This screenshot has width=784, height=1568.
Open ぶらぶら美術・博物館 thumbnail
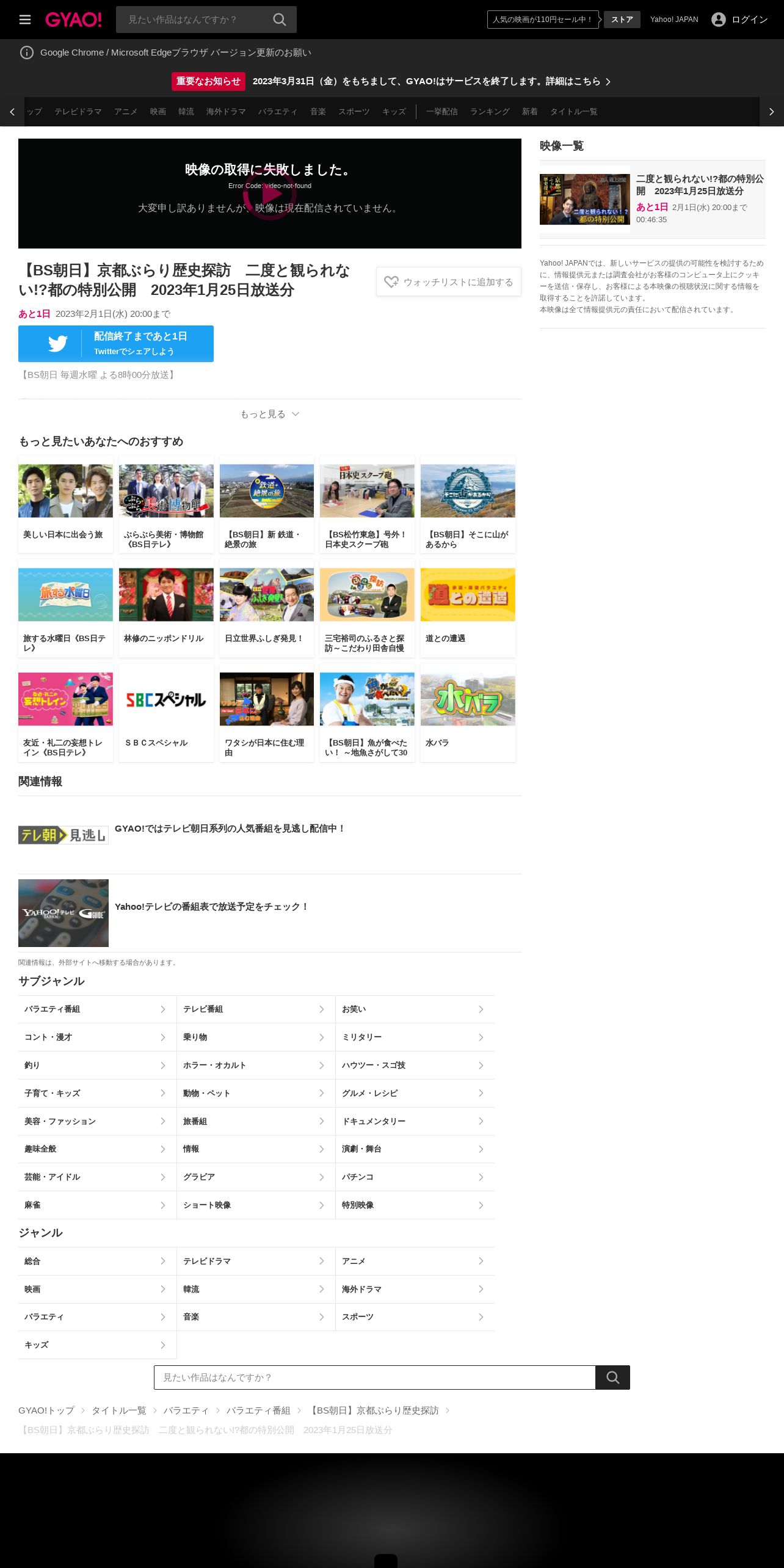tap(166, 491)
